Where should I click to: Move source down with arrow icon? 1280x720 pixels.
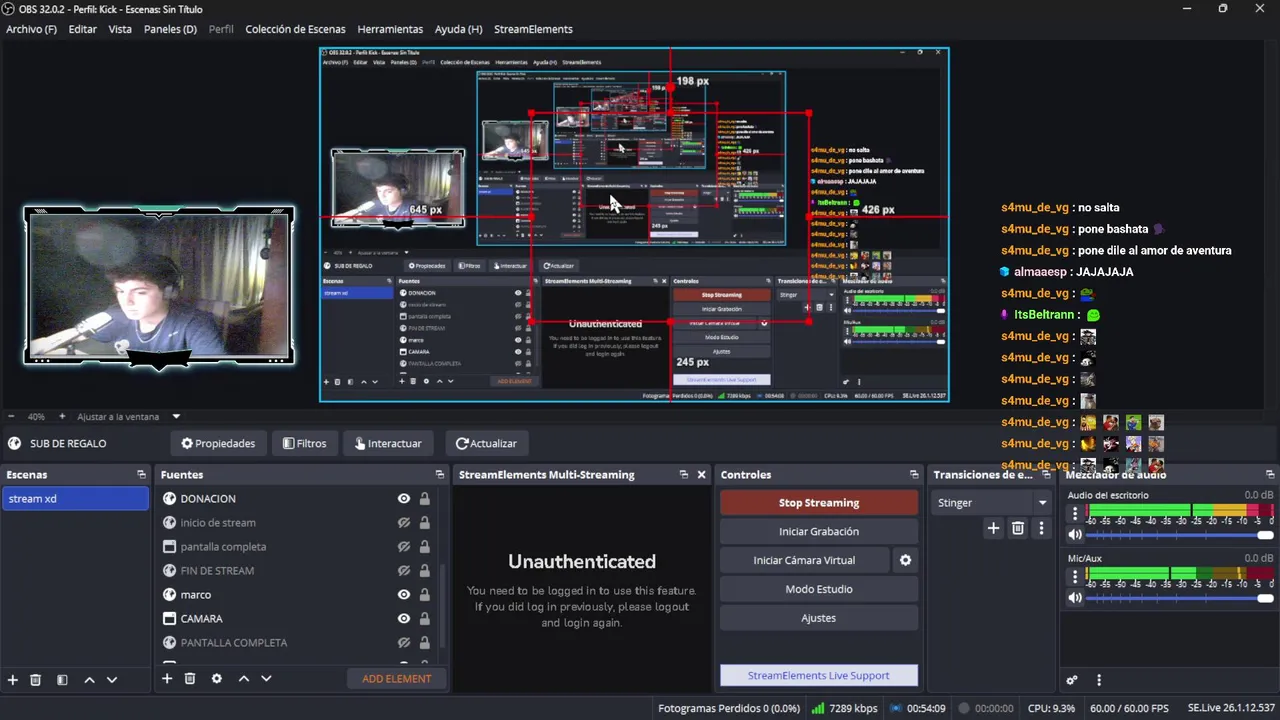coord(266,679)
